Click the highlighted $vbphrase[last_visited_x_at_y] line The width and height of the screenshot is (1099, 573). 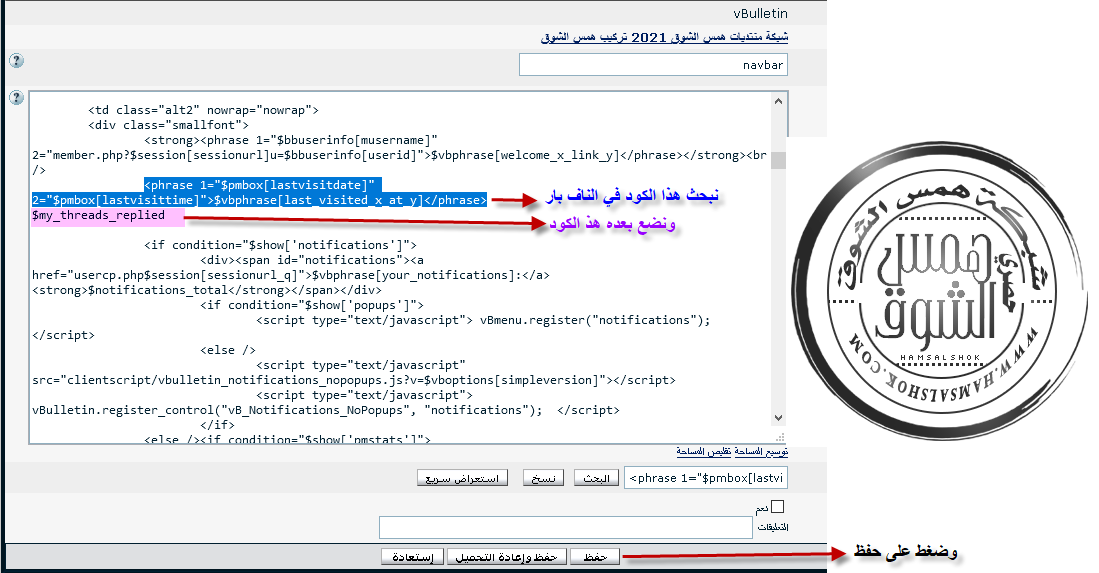pyautogui.click(x=259, y=200)
